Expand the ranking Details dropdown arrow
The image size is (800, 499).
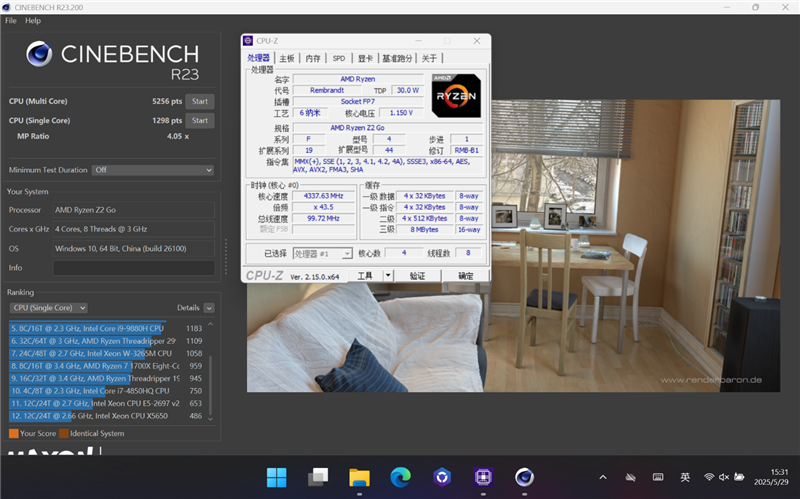tap(209, 308)
